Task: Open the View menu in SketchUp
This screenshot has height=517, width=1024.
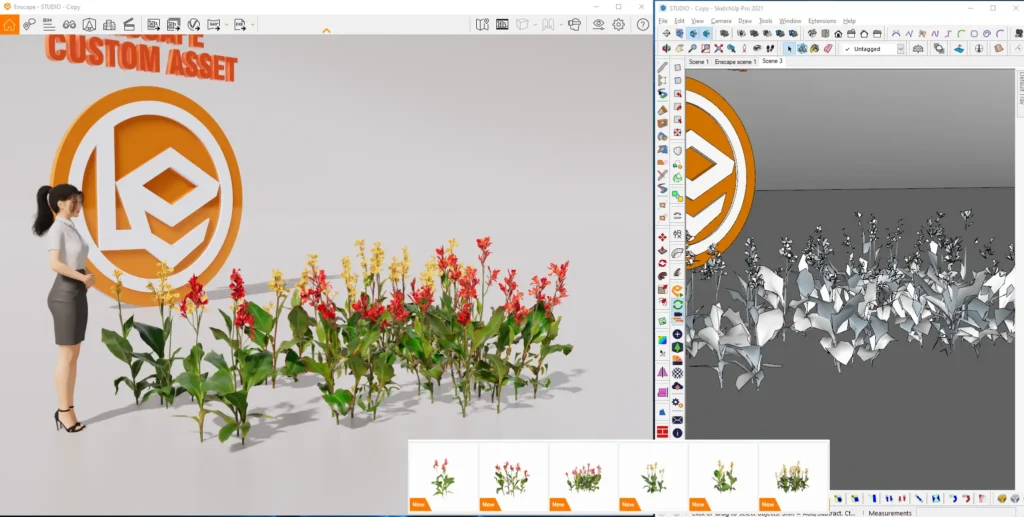Action: pos(697,21)
